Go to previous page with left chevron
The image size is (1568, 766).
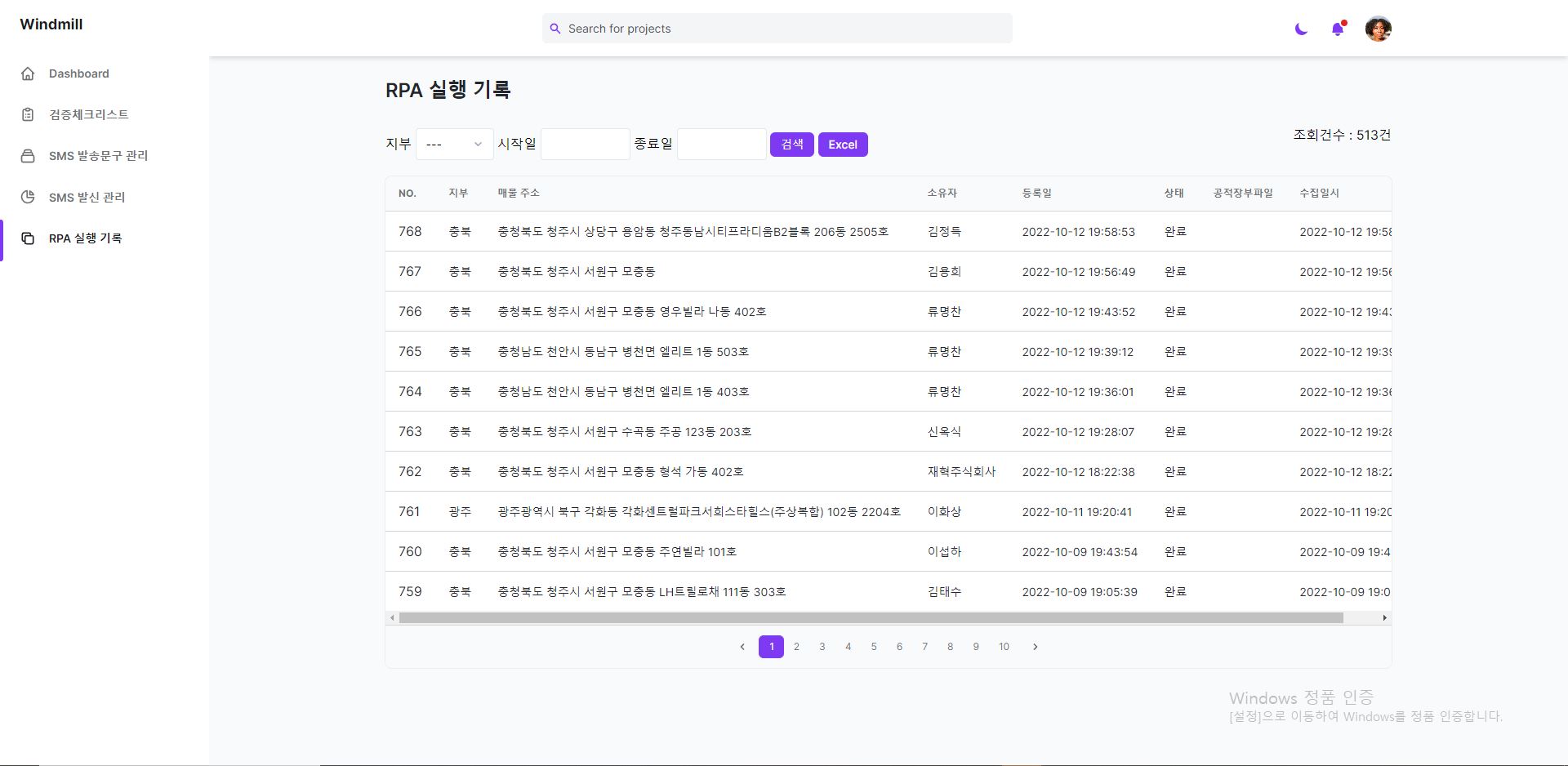pyautogui.click(x=742, y=647)
